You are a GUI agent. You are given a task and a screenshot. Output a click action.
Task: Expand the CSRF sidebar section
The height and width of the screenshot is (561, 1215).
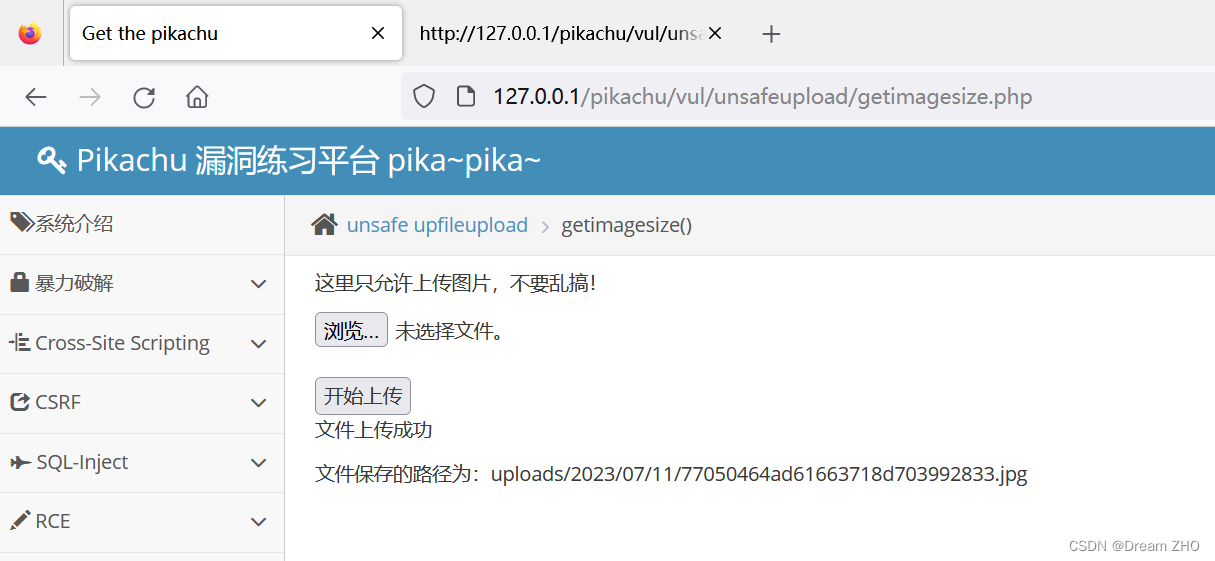point(138,403)
